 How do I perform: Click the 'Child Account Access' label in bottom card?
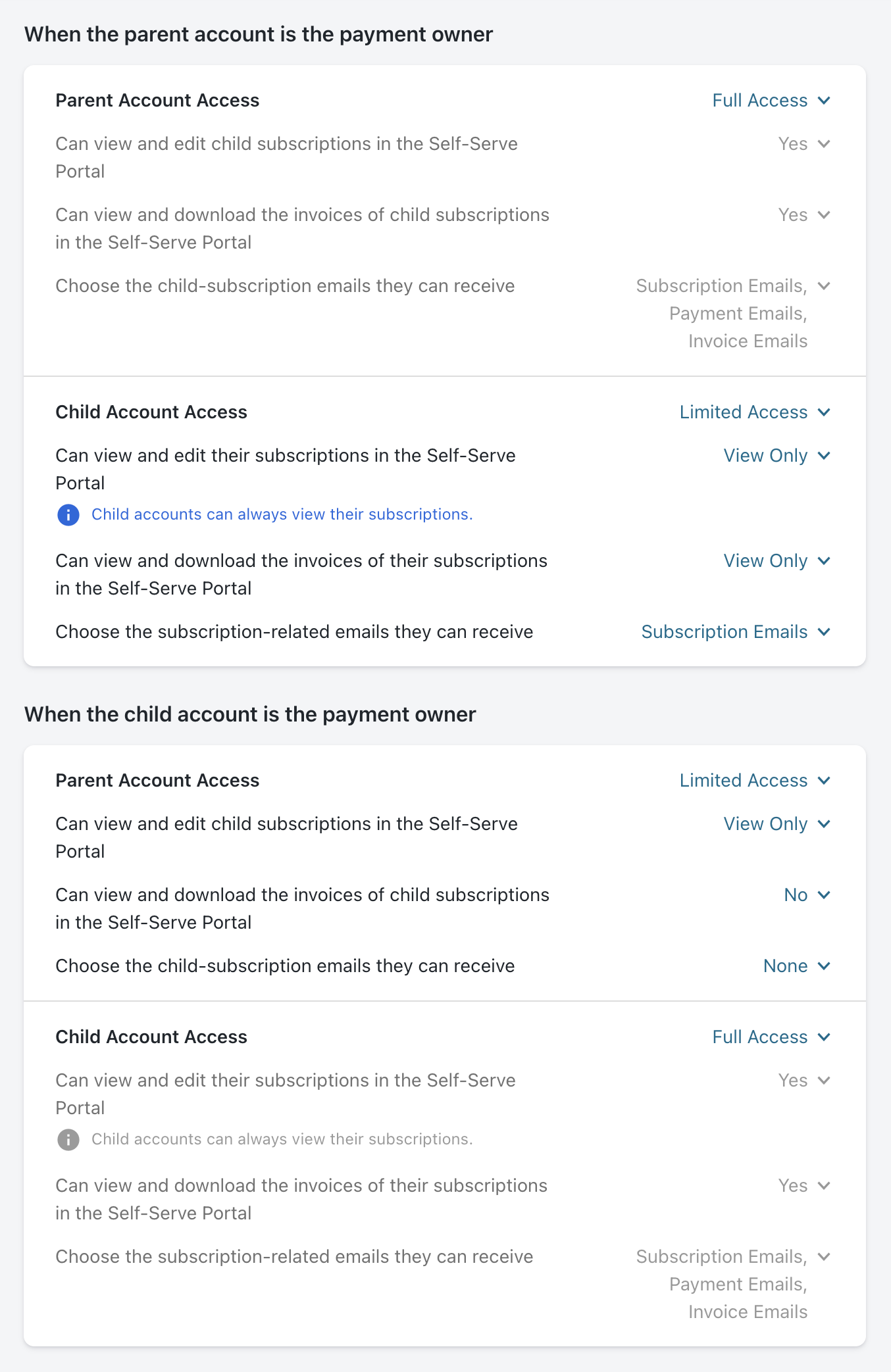(x=151, y=1037)
